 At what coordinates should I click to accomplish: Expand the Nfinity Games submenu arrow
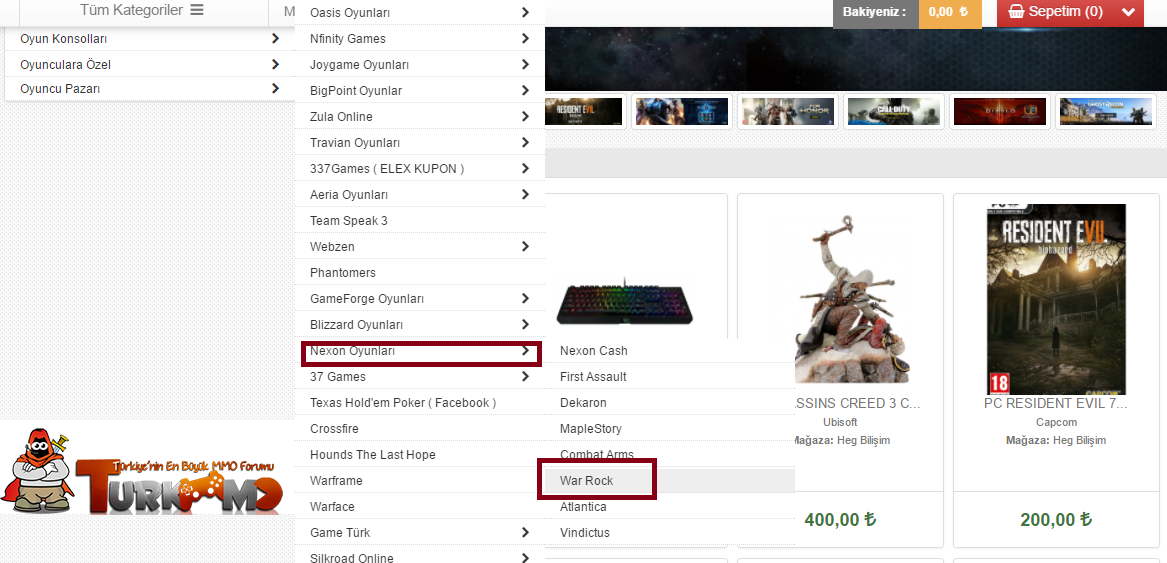[525, 38]
